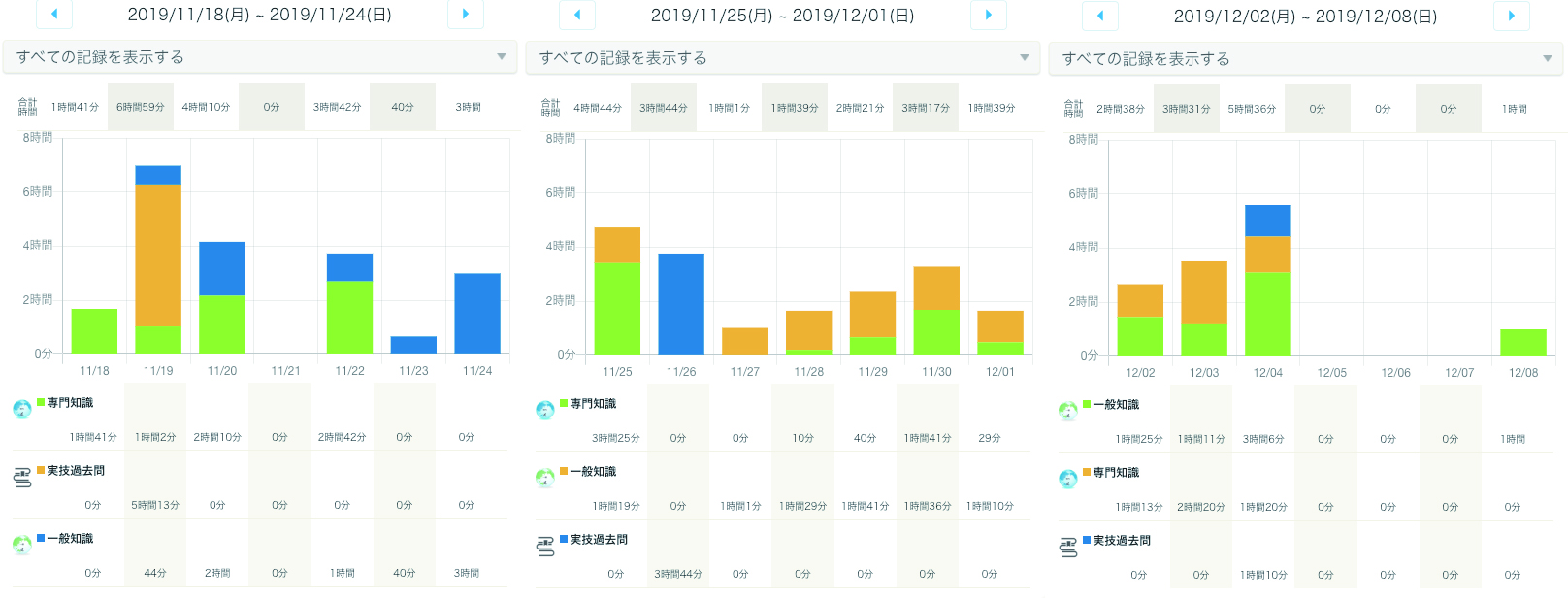Click the 3時間6分 value in 一般知識 row
1568x599 pixels.
[x=1263, y=439]
